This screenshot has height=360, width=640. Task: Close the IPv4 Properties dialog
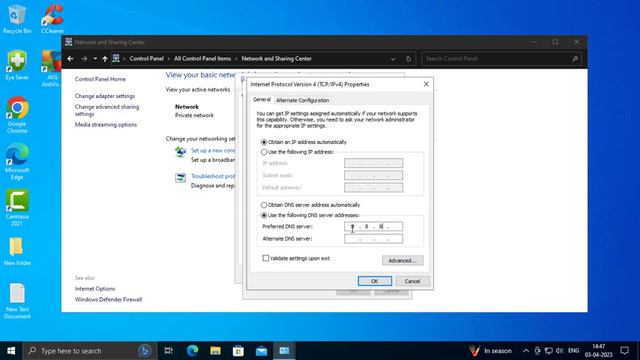point(426,84)
